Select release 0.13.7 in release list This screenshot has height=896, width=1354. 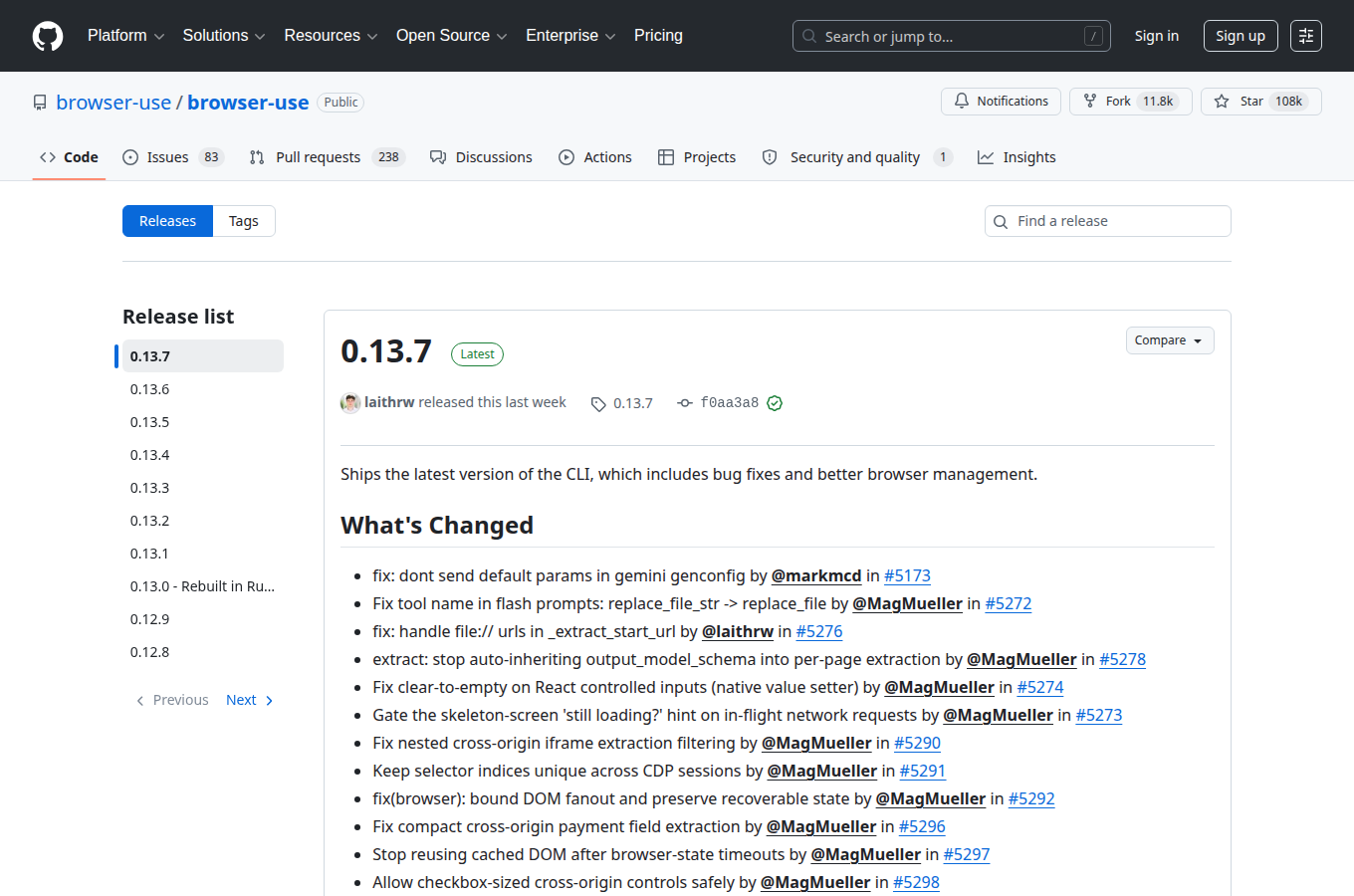point(203,356)
